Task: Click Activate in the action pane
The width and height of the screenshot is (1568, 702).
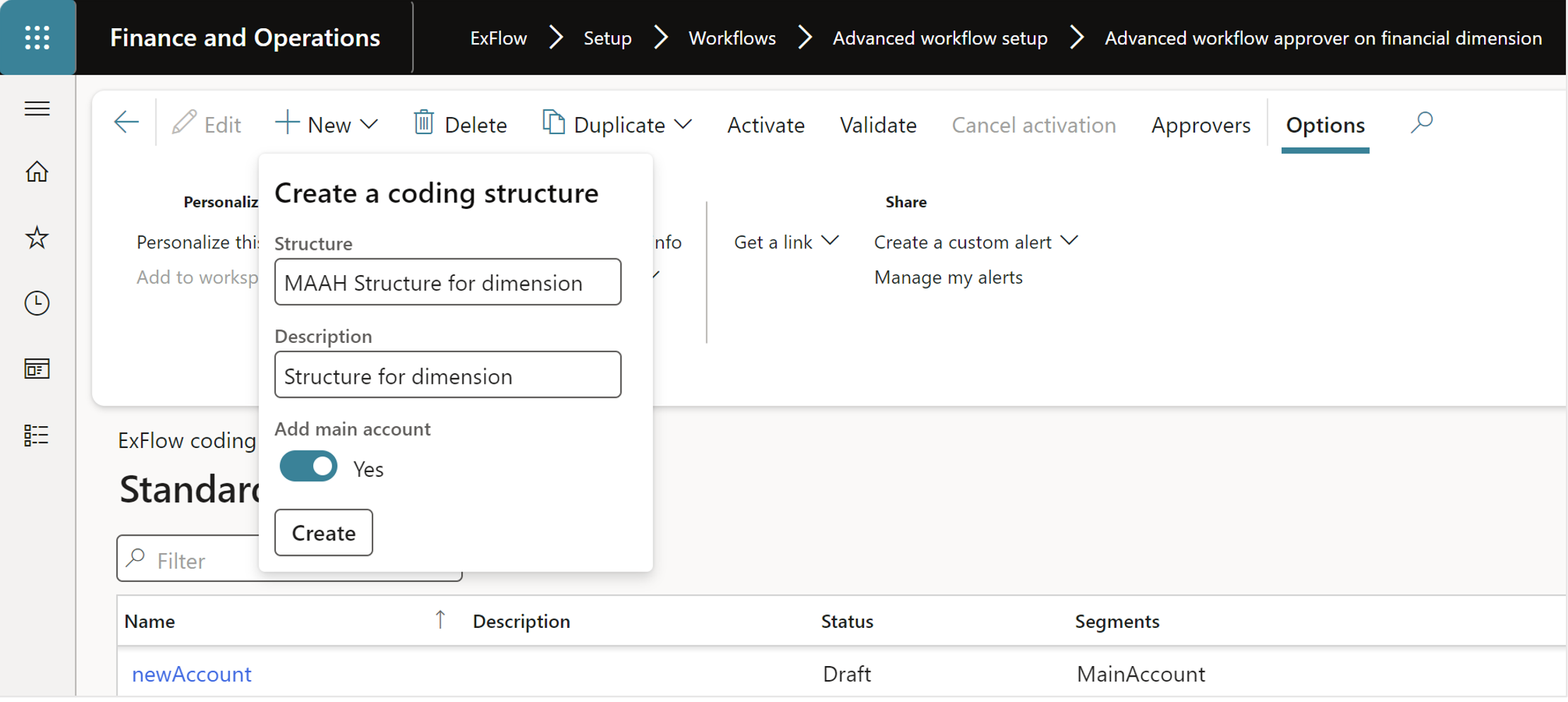Action: [x=766, y=125]
